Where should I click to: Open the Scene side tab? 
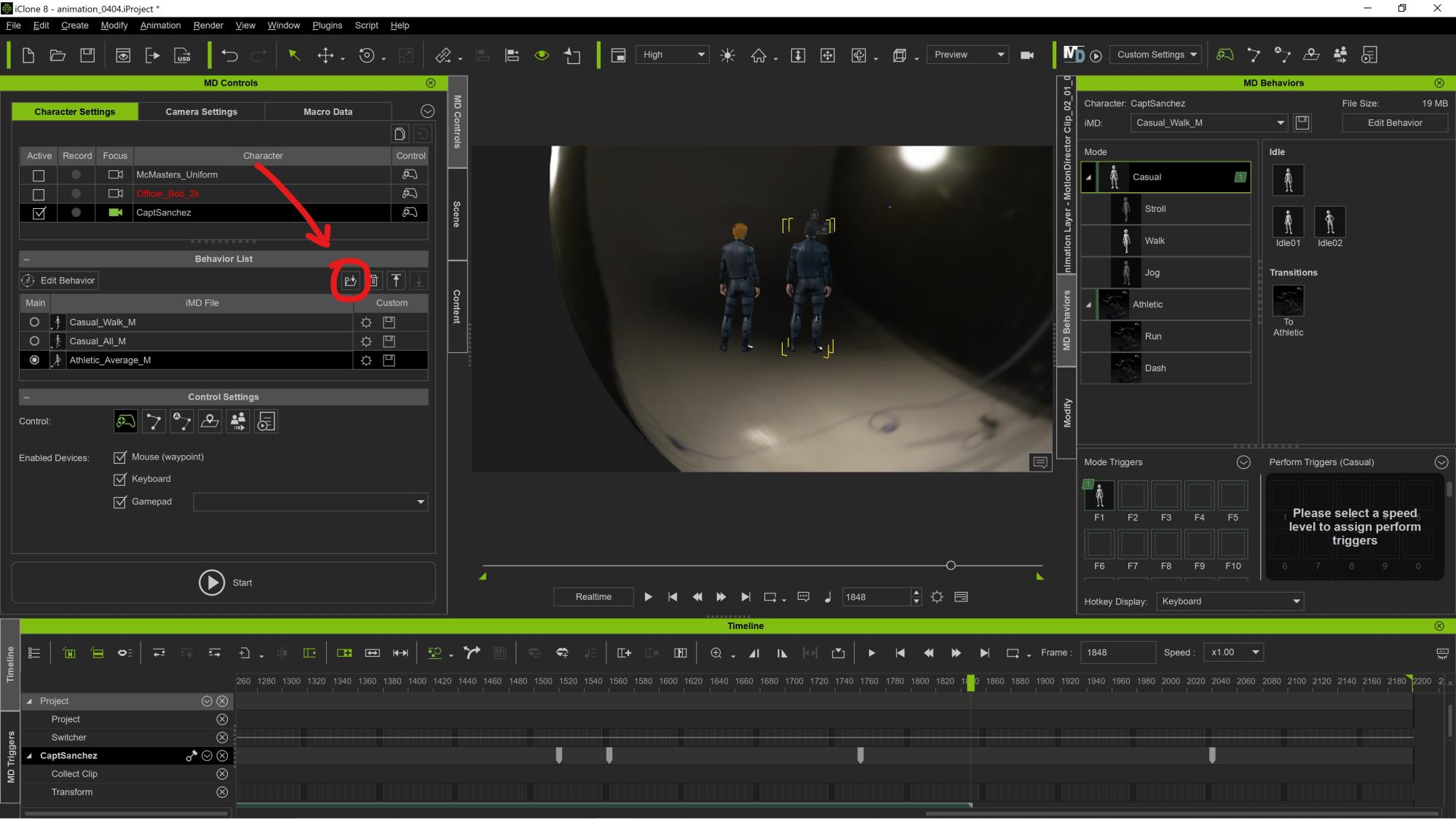(457, 214)
